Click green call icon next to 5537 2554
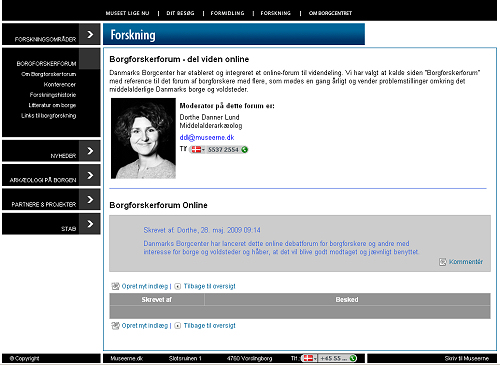The image size is (500, 365). pos(244,150)
